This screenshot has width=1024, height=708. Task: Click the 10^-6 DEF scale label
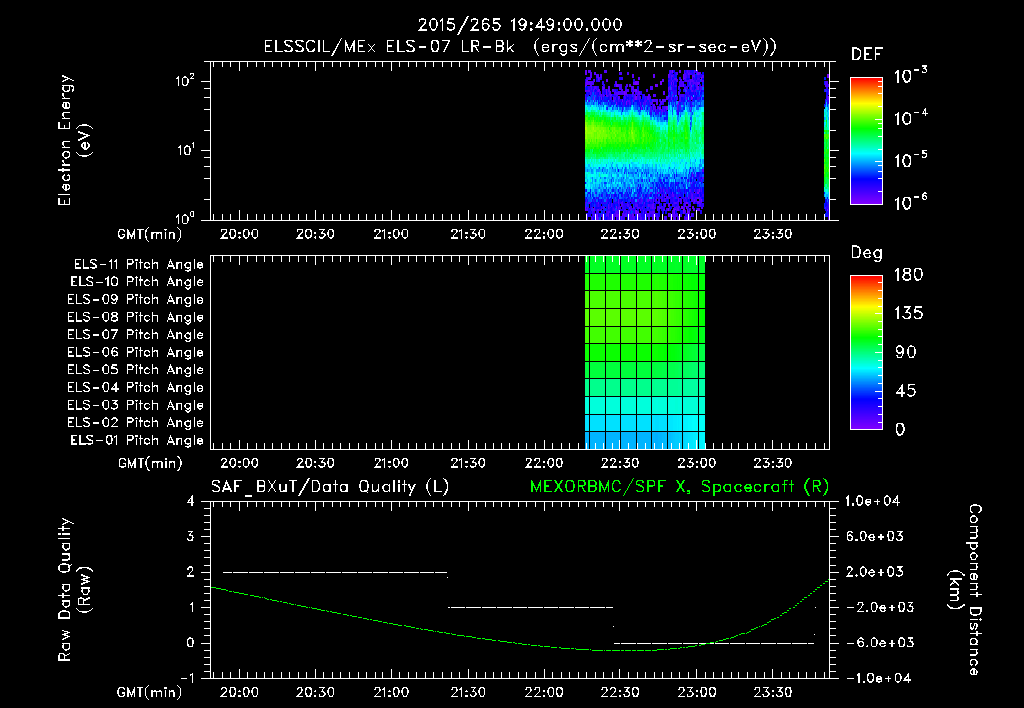[x=911, y=202]
